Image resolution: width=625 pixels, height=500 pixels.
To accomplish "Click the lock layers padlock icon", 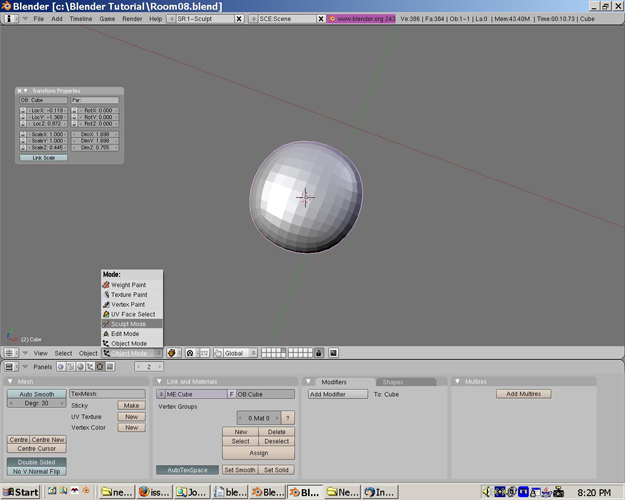I will coord(319,353).
